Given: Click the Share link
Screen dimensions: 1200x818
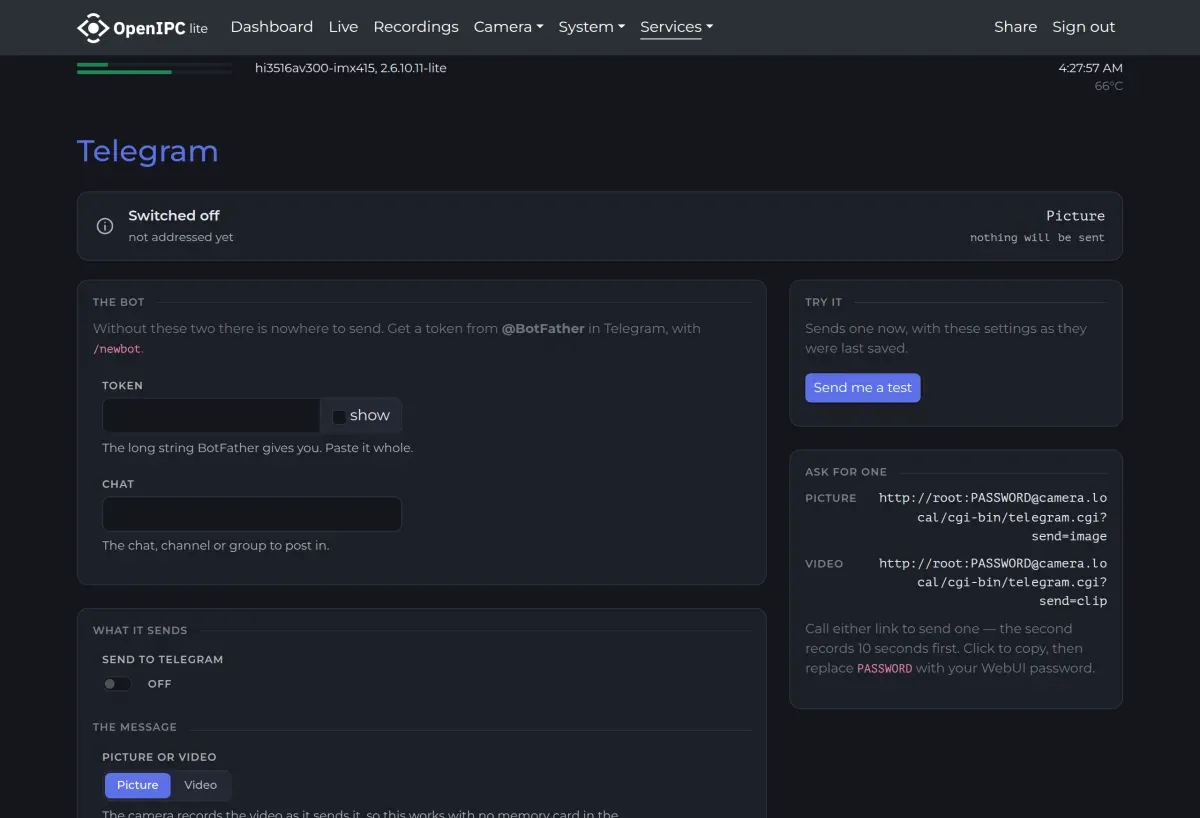Looking at the screenshot, I should 1015,27.
